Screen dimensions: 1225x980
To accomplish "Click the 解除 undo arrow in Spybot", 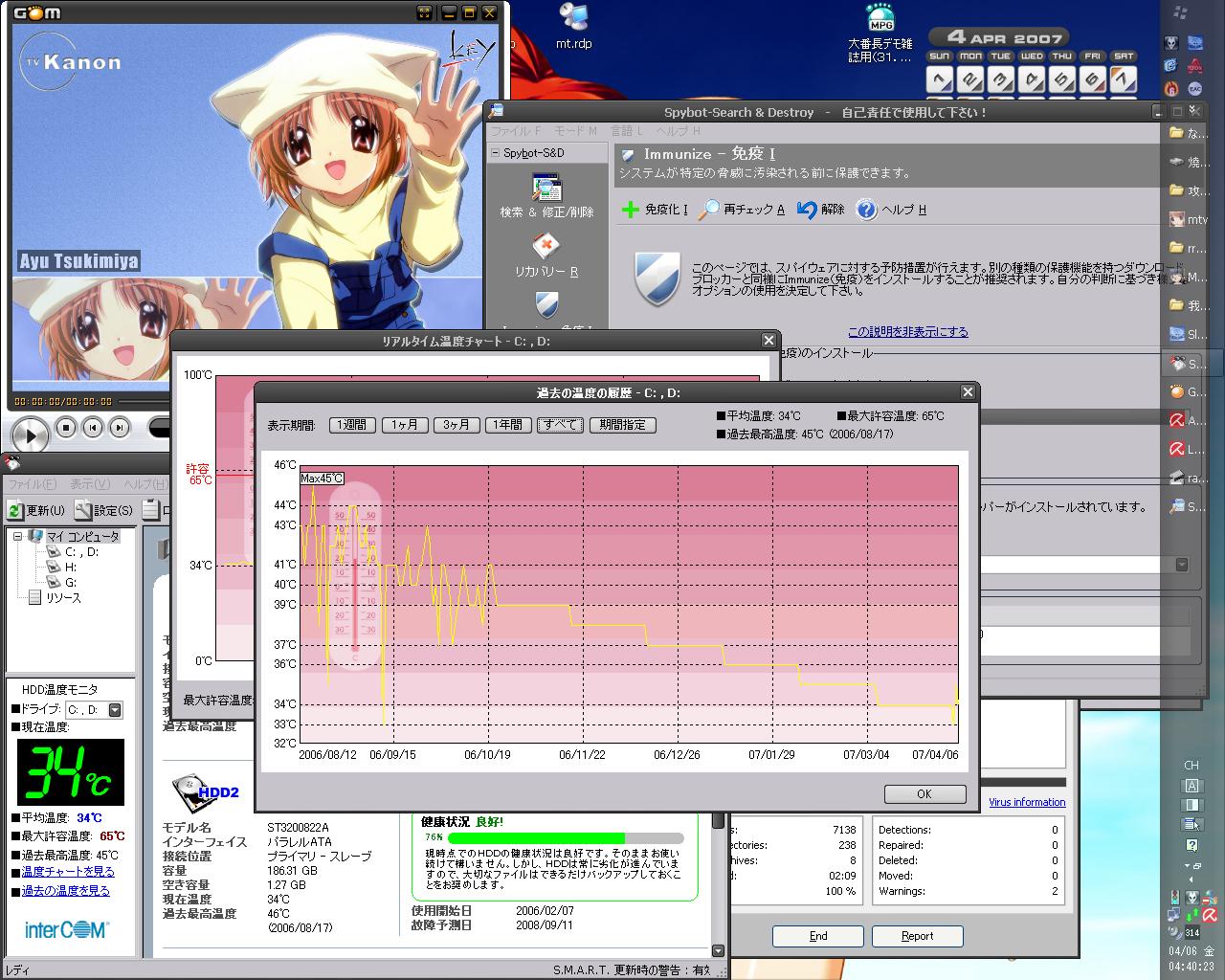I will [x=821, y=210].
